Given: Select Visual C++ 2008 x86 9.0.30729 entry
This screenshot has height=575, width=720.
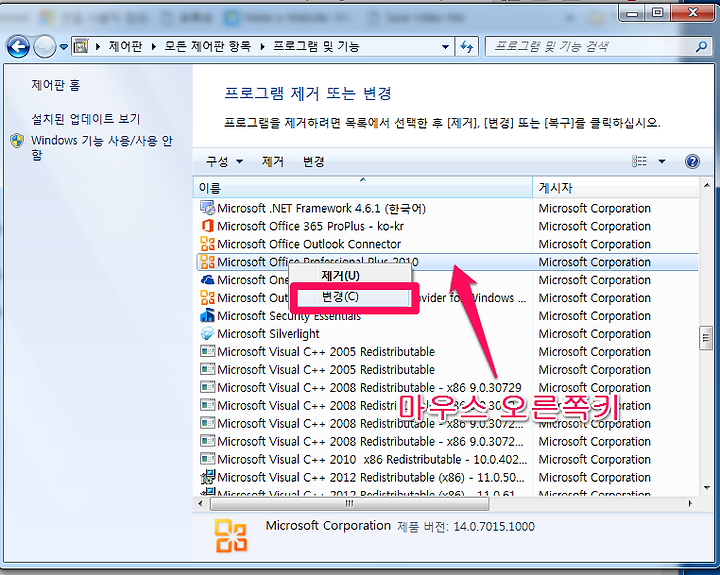Looking at the screenshot, I should 369,388.
